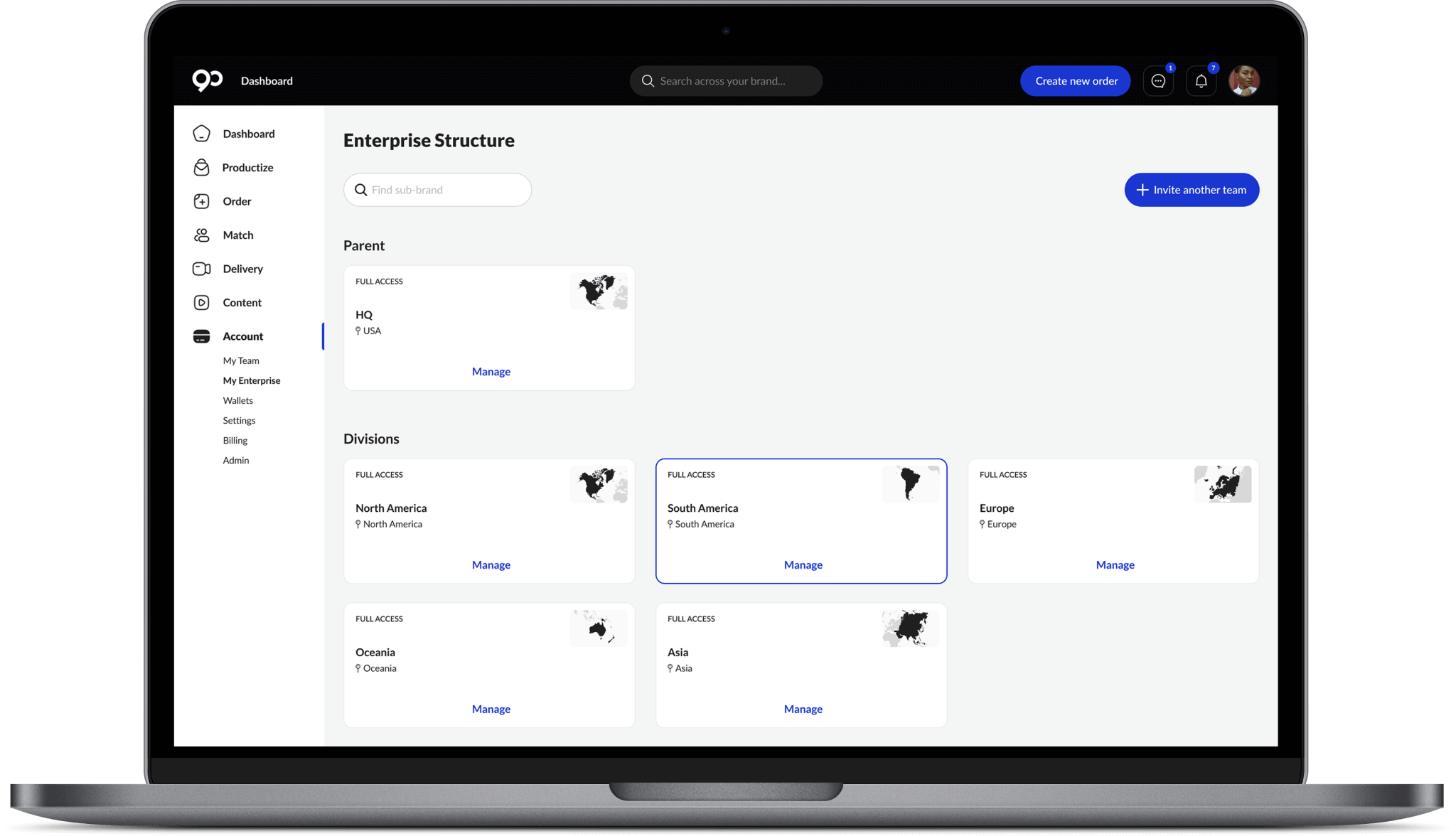Screen dimensions: 1456x836
Task: Click the Dashboard sidebar icon
Action: [x=201, y=133]
